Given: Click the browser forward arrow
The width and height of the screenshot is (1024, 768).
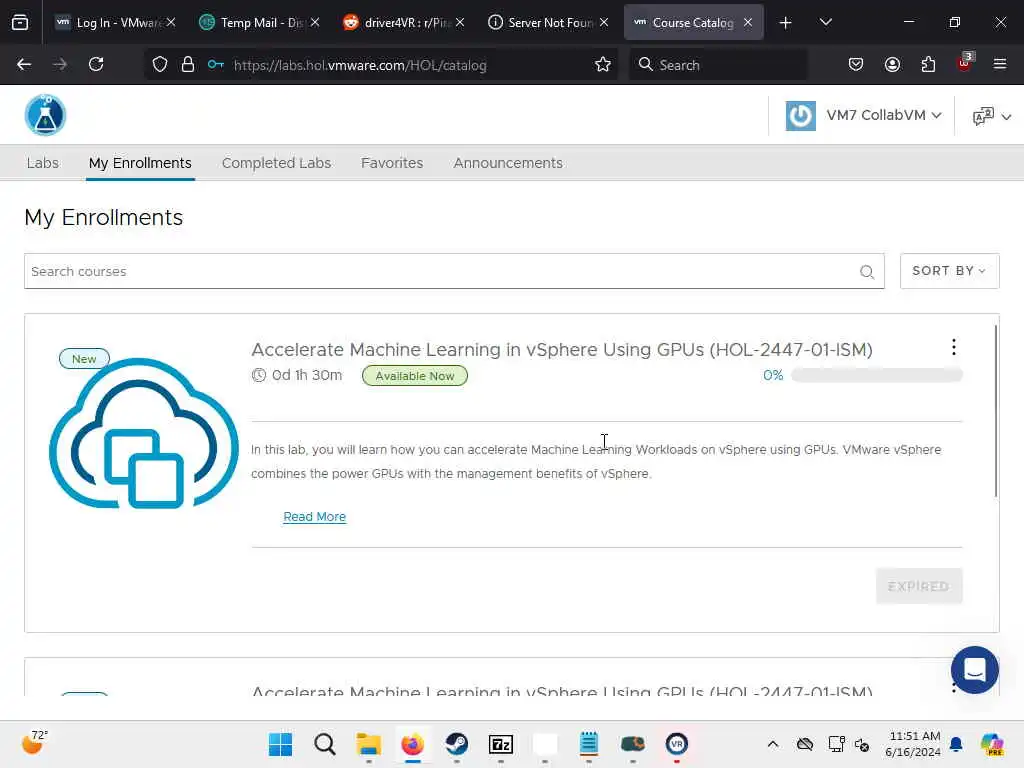Looking at the screenshot, I should 60,65.
